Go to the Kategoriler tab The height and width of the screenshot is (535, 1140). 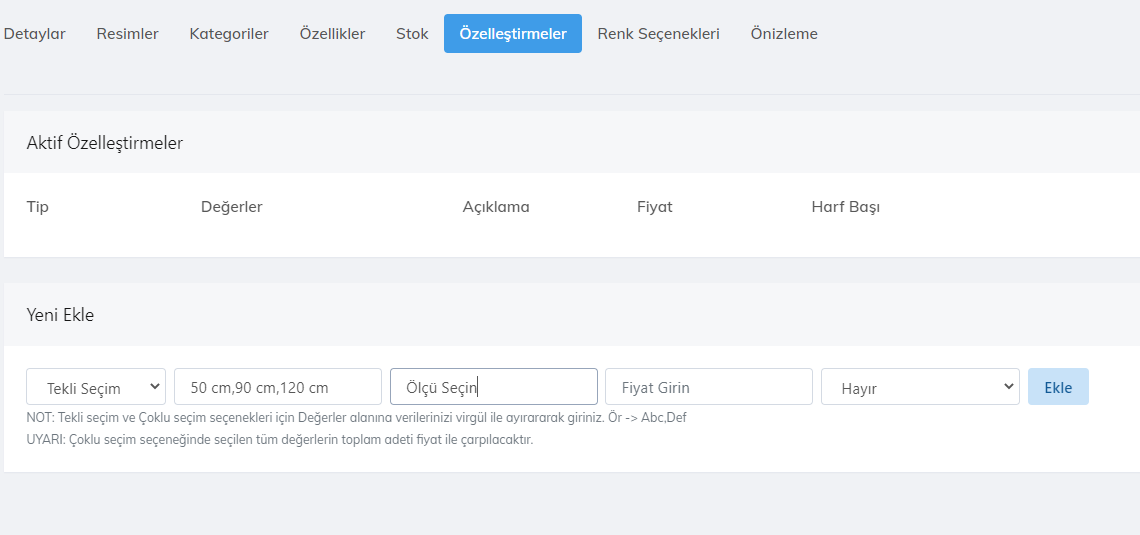pos(229,34)
